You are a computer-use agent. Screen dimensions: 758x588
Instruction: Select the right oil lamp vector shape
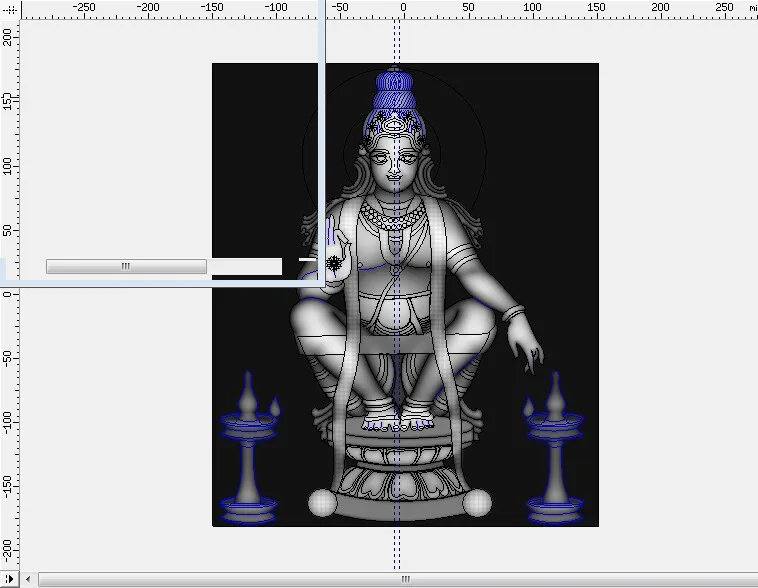point(554,448)
